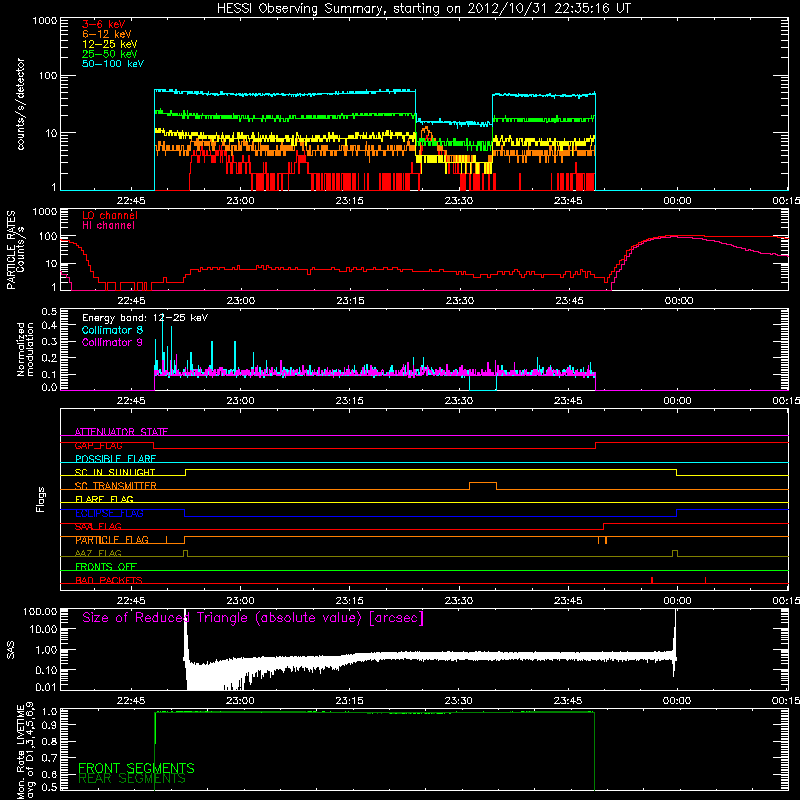The height and width of the screenshot is (800, 800).
Task: Click the HI channel legend entry
Action: tap(108, 226)
